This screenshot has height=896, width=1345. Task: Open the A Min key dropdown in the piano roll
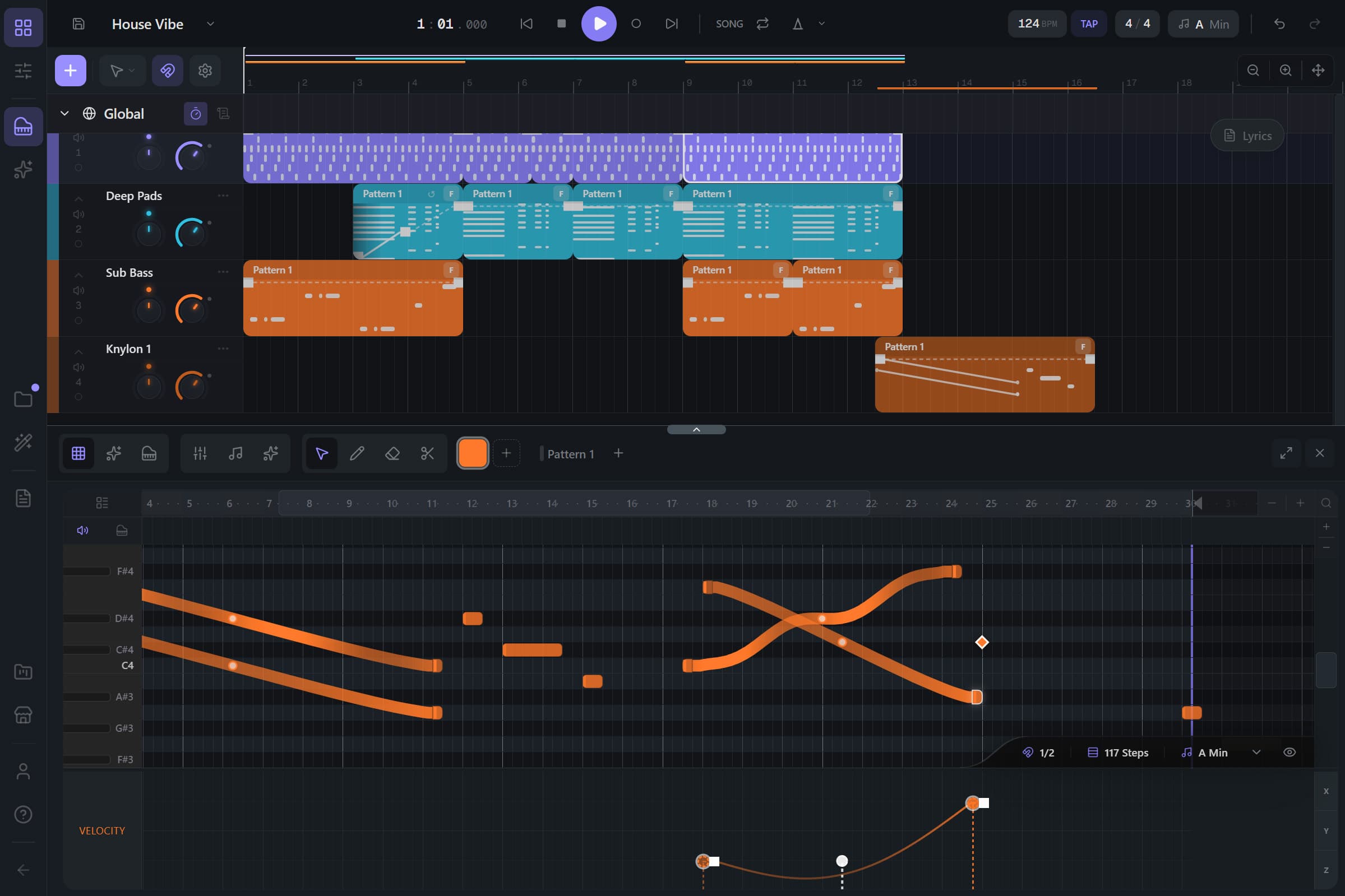pos(1256,752)
